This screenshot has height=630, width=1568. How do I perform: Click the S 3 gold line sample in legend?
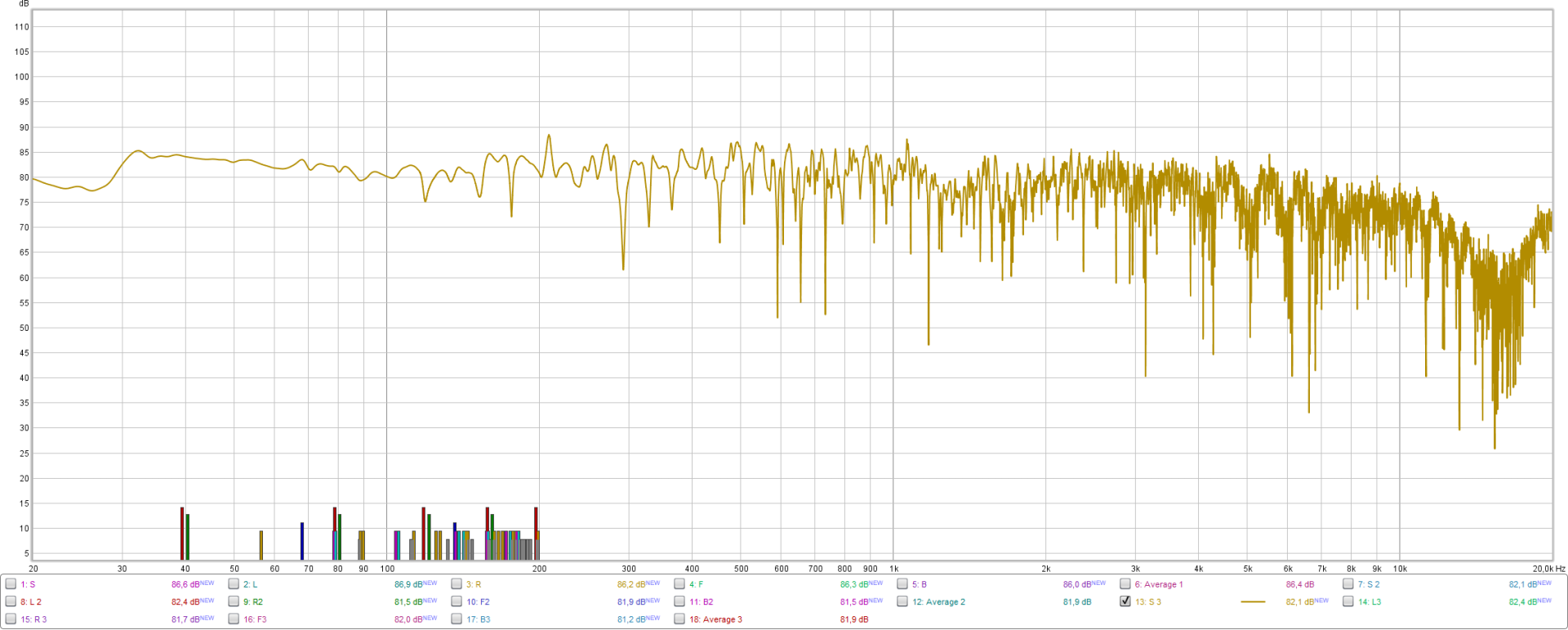coord(1253,602)
